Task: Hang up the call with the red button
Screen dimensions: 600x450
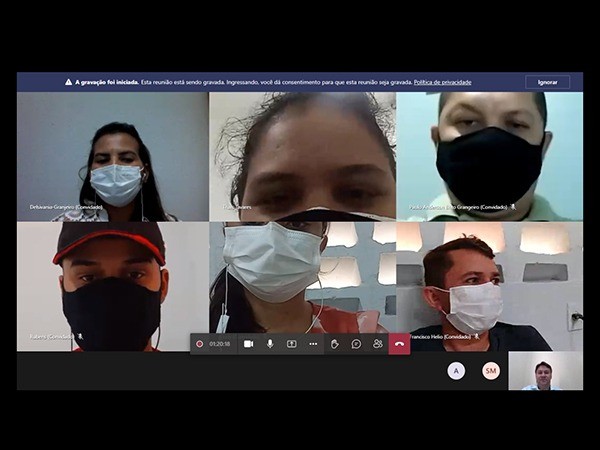Action: (x=400, y=344)
